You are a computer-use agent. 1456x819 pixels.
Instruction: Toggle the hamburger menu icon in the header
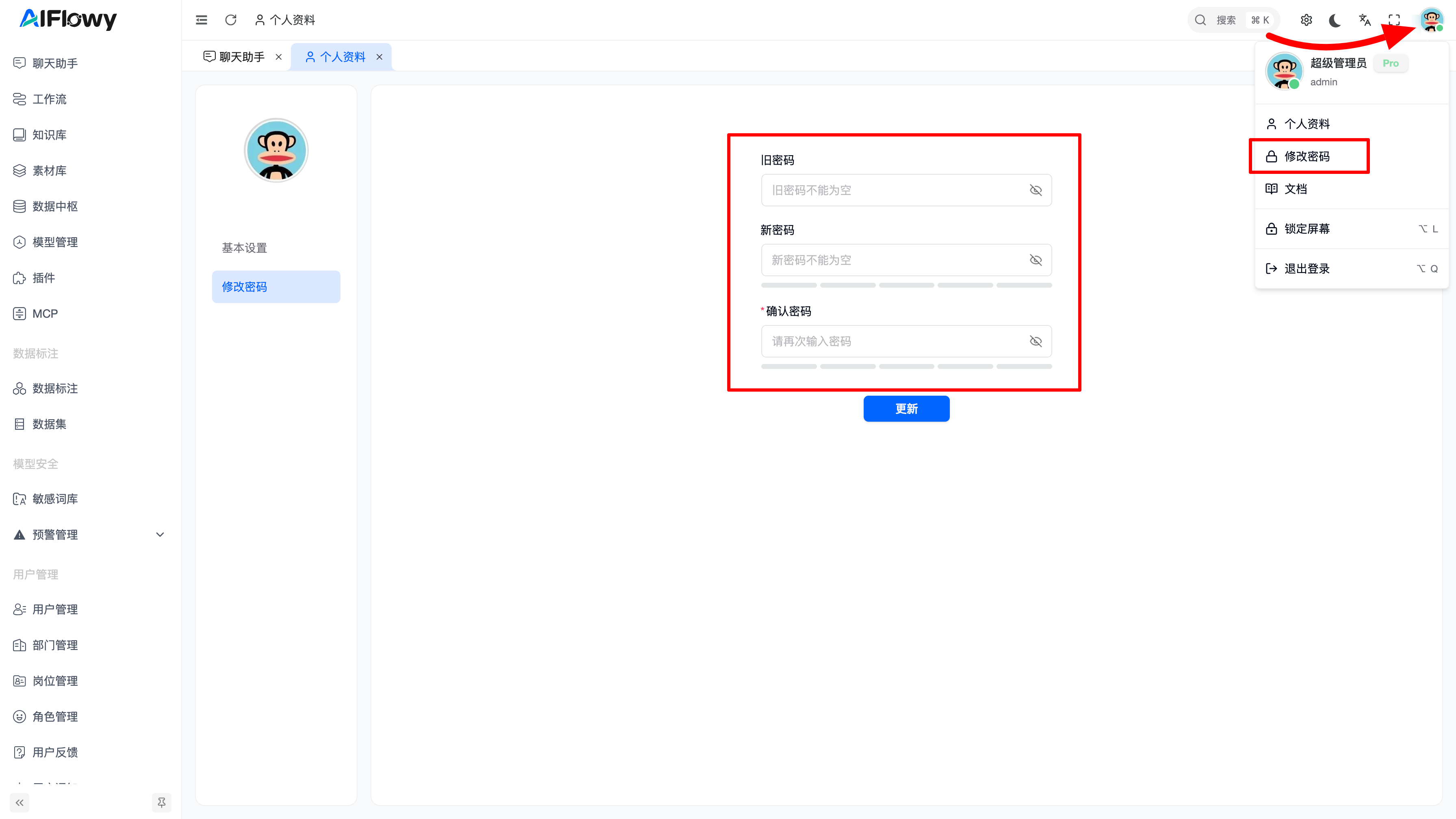pyautogui.click(x=201, y=20)
